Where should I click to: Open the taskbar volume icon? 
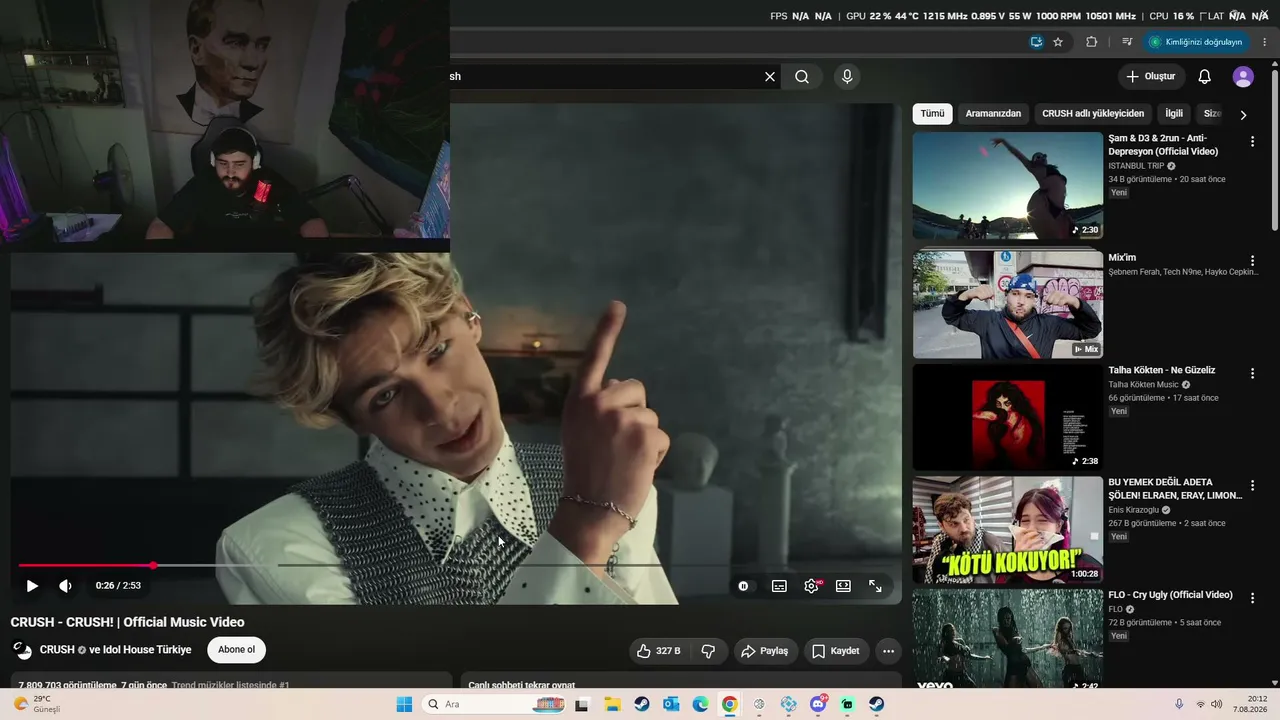click(1216, 704)
